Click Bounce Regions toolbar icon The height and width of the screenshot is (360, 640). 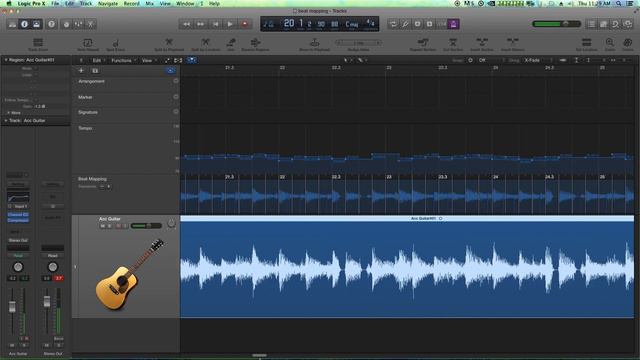(x=256, y=44)
